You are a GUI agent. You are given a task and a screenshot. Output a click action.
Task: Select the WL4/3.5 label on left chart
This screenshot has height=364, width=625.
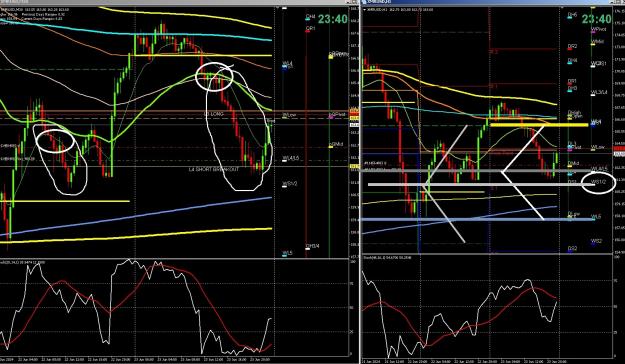pos(290,158)
